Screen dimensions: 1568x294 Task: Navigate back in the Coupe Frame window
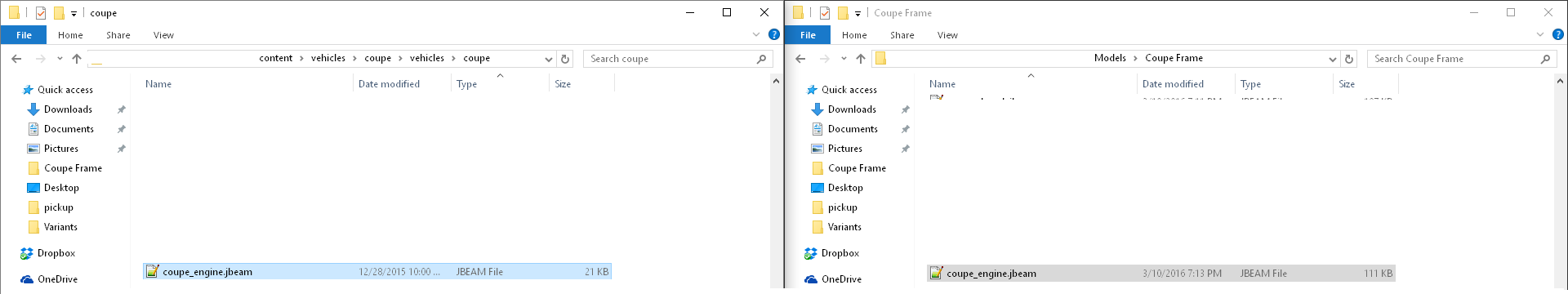click(800, 59)
